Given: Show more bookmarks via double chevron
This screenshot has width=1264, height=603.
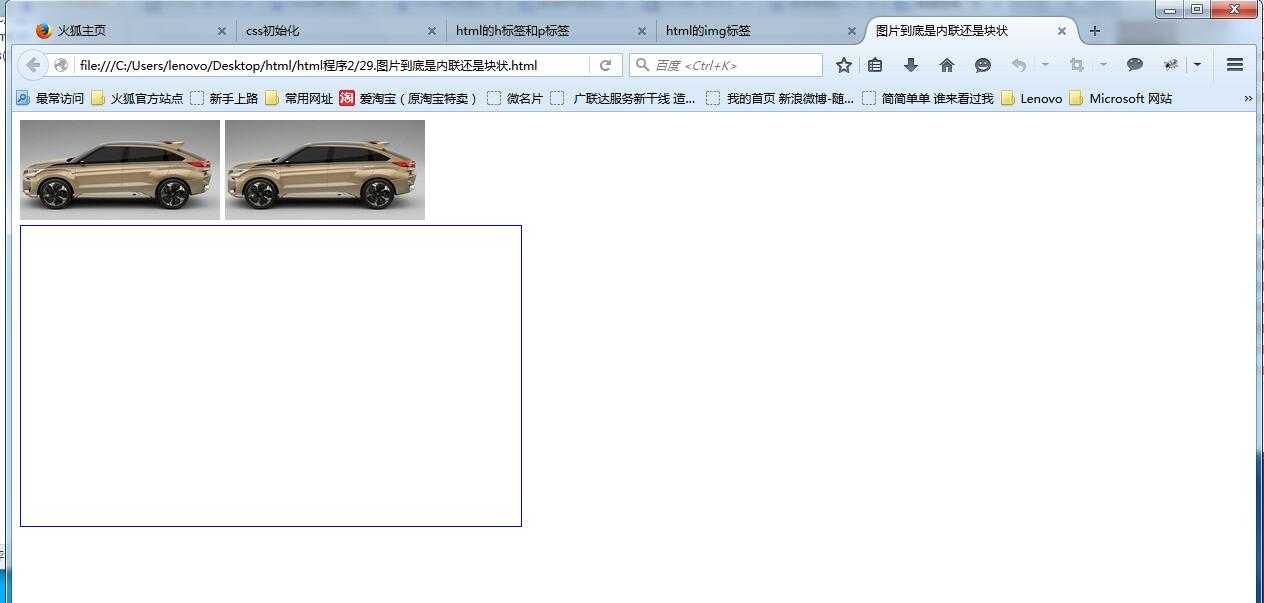Looking at the screenshot, I should [x=1248, y=98].
